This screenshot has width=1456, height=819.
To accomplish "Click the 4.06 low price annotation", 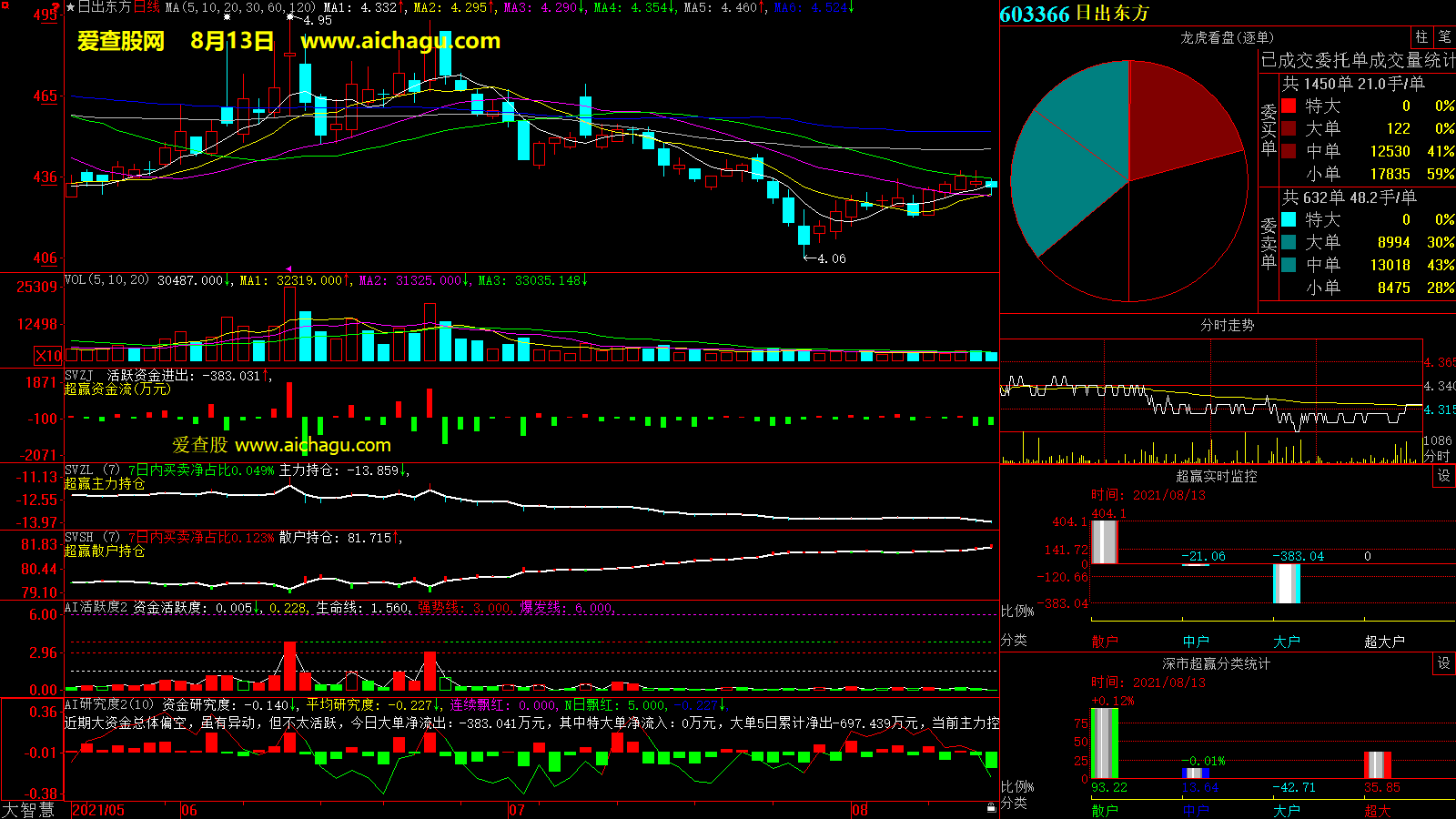I will [x=831, y=258].
